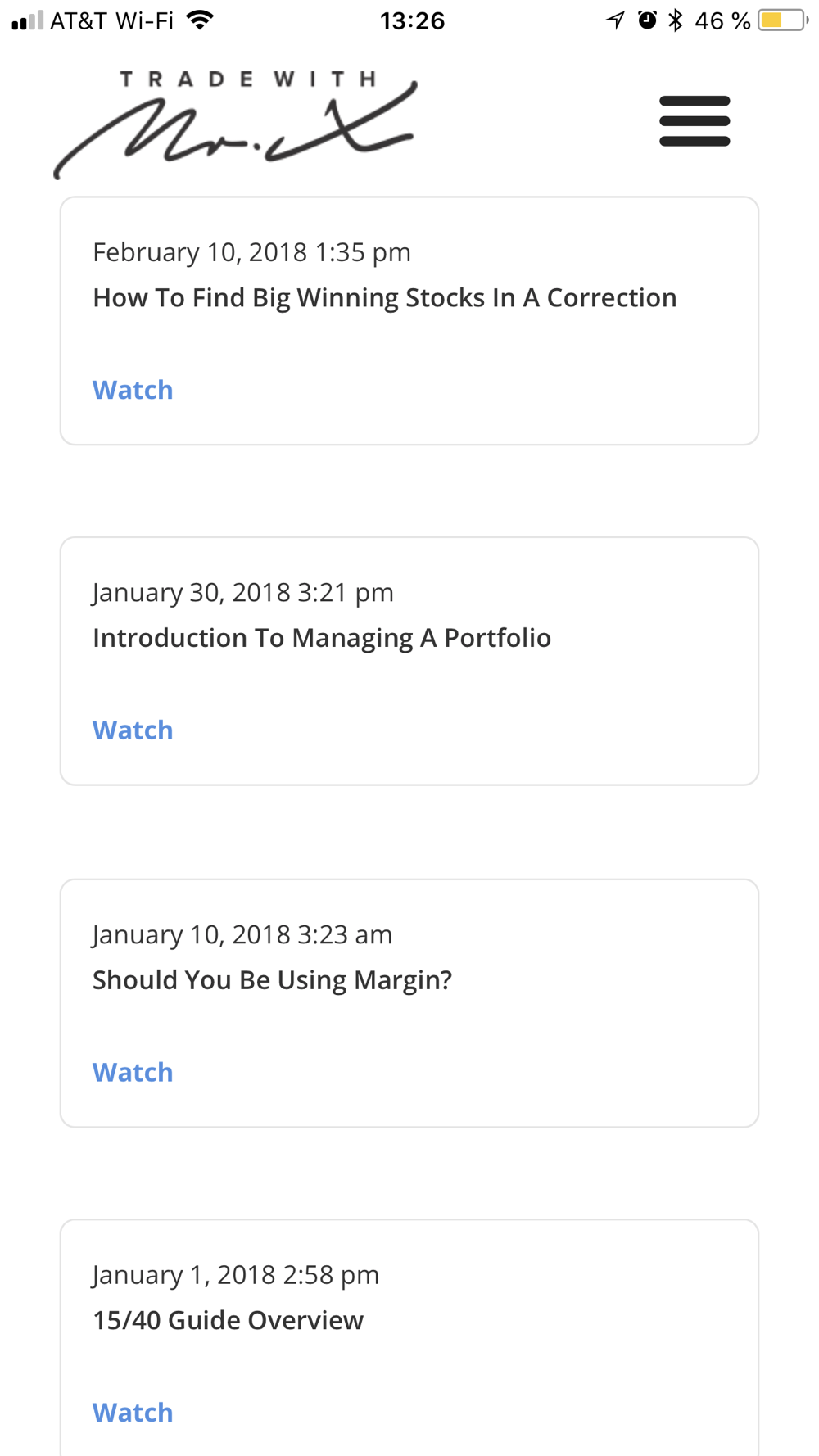Tap the Bluetooth status icon
This screenshot has height=1456, width=819.
click(x=676, y=20)
